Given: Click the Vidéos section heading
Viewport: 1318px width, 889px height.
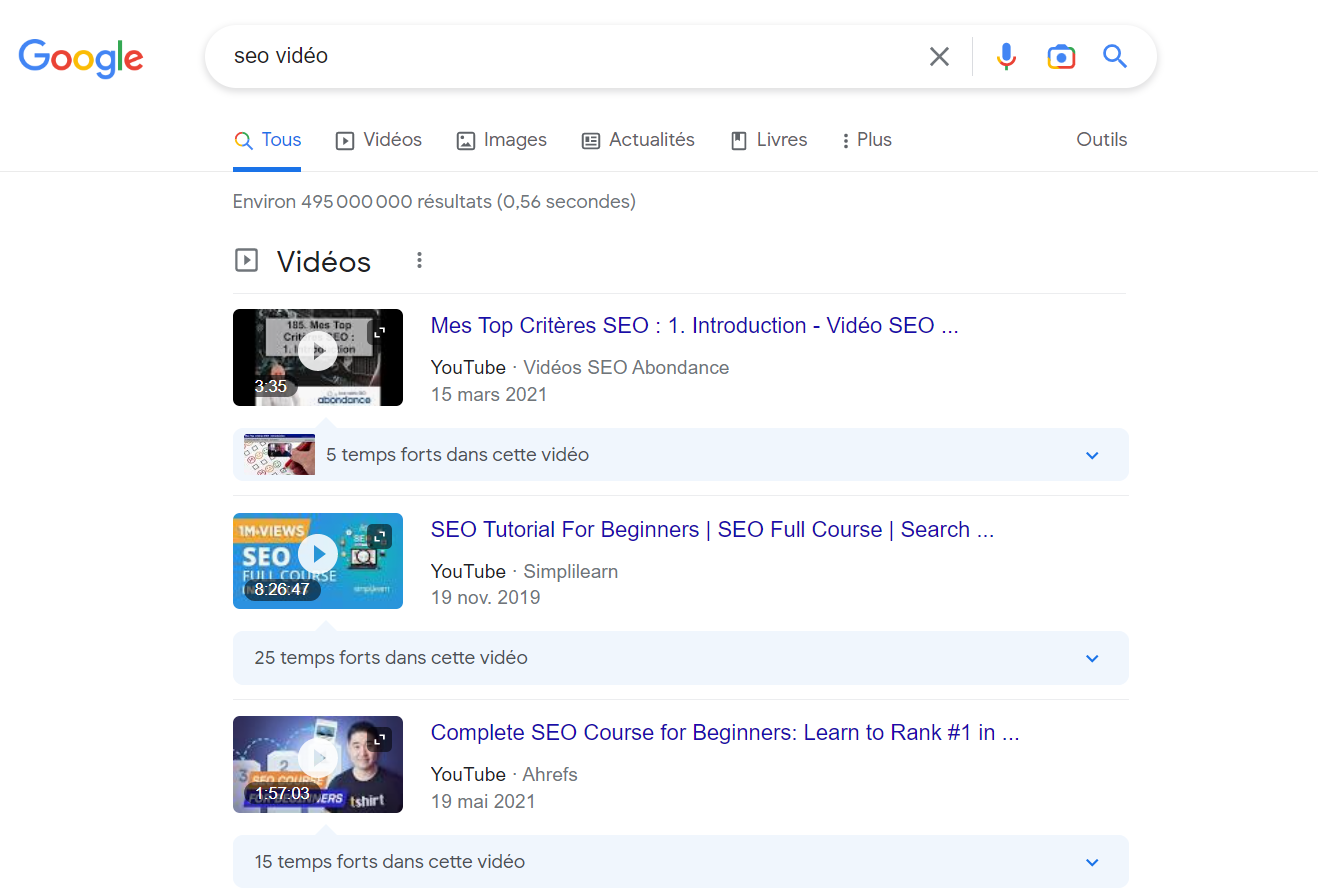Looking at the screenshot, I should coord(324,262).
